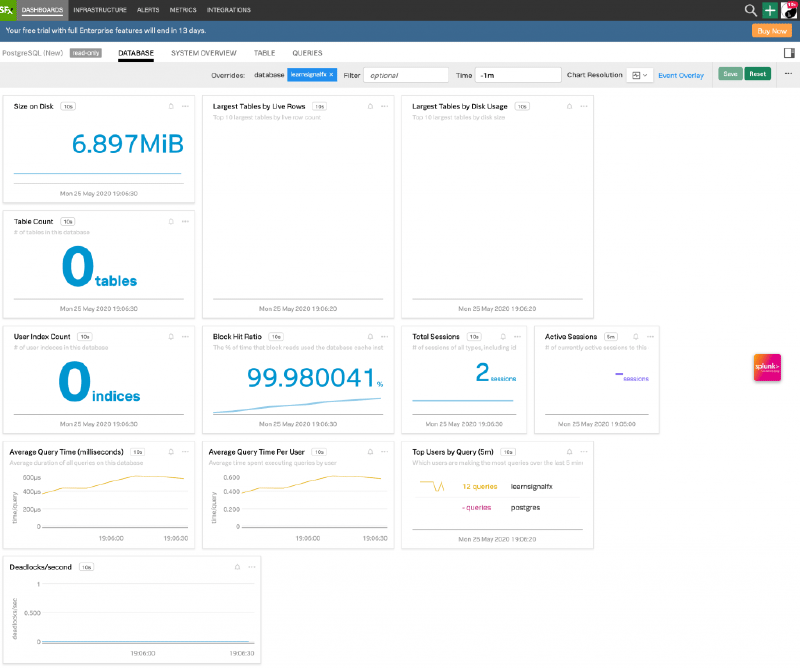The height and width of the screenshot is (668, 800).
Task: Open the Dashboards menu
Action: (42, 10)
